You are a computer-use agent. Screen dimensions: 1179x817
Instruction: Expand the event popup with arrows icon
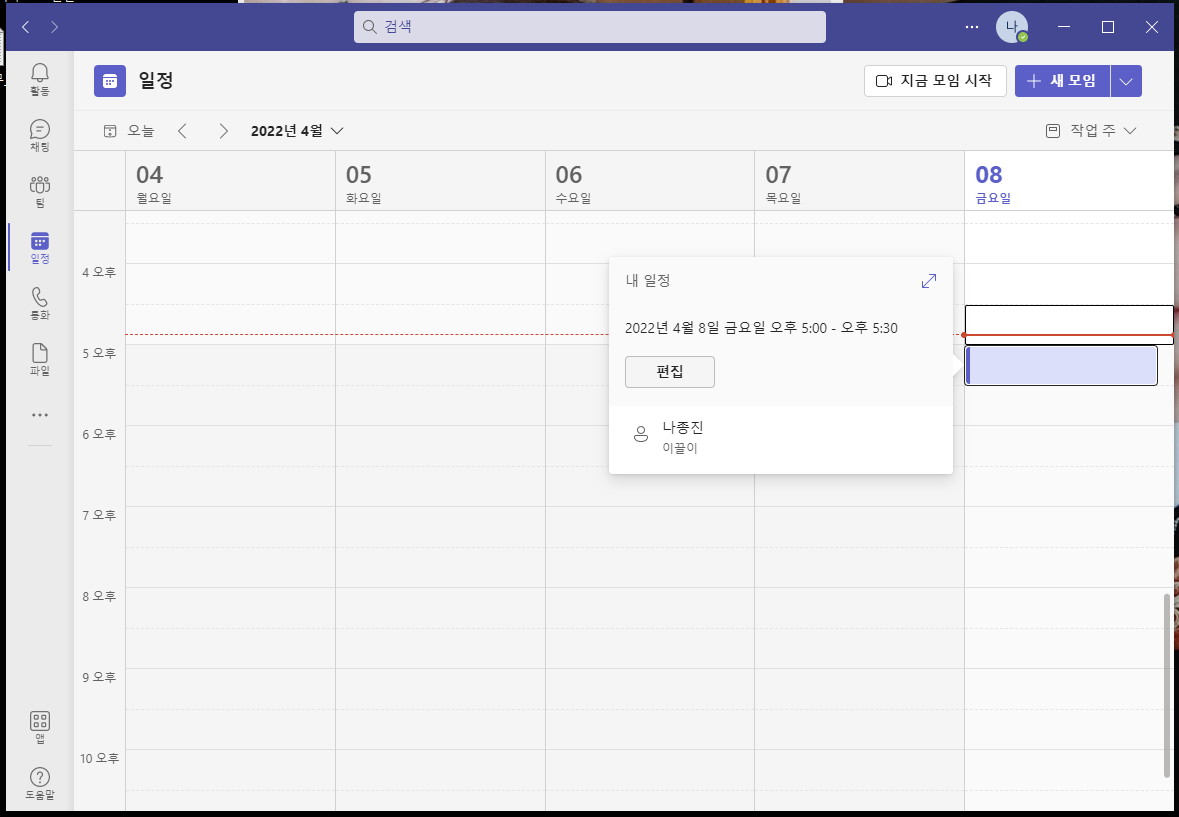click(x=929, y=281)
